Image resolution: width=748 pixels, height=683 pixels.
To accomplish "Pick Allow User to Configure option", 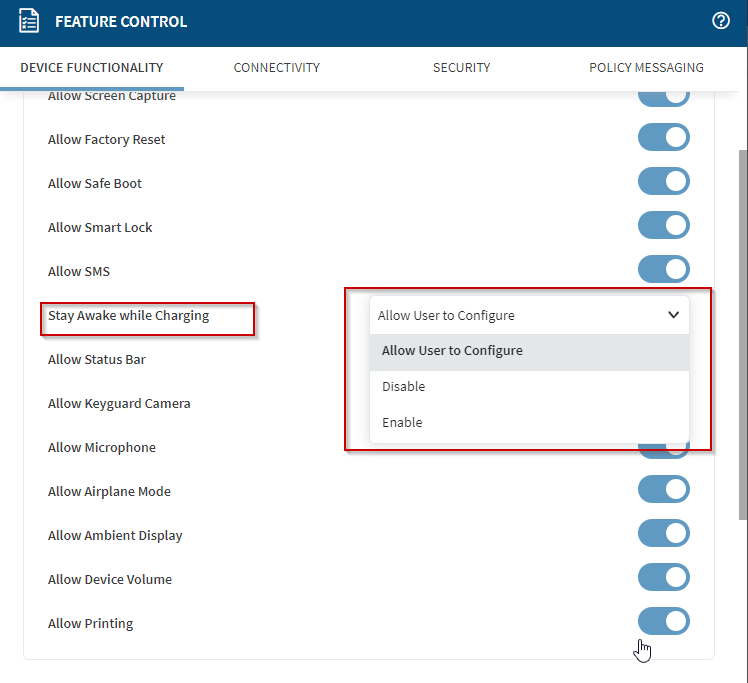I will point(452,351).
